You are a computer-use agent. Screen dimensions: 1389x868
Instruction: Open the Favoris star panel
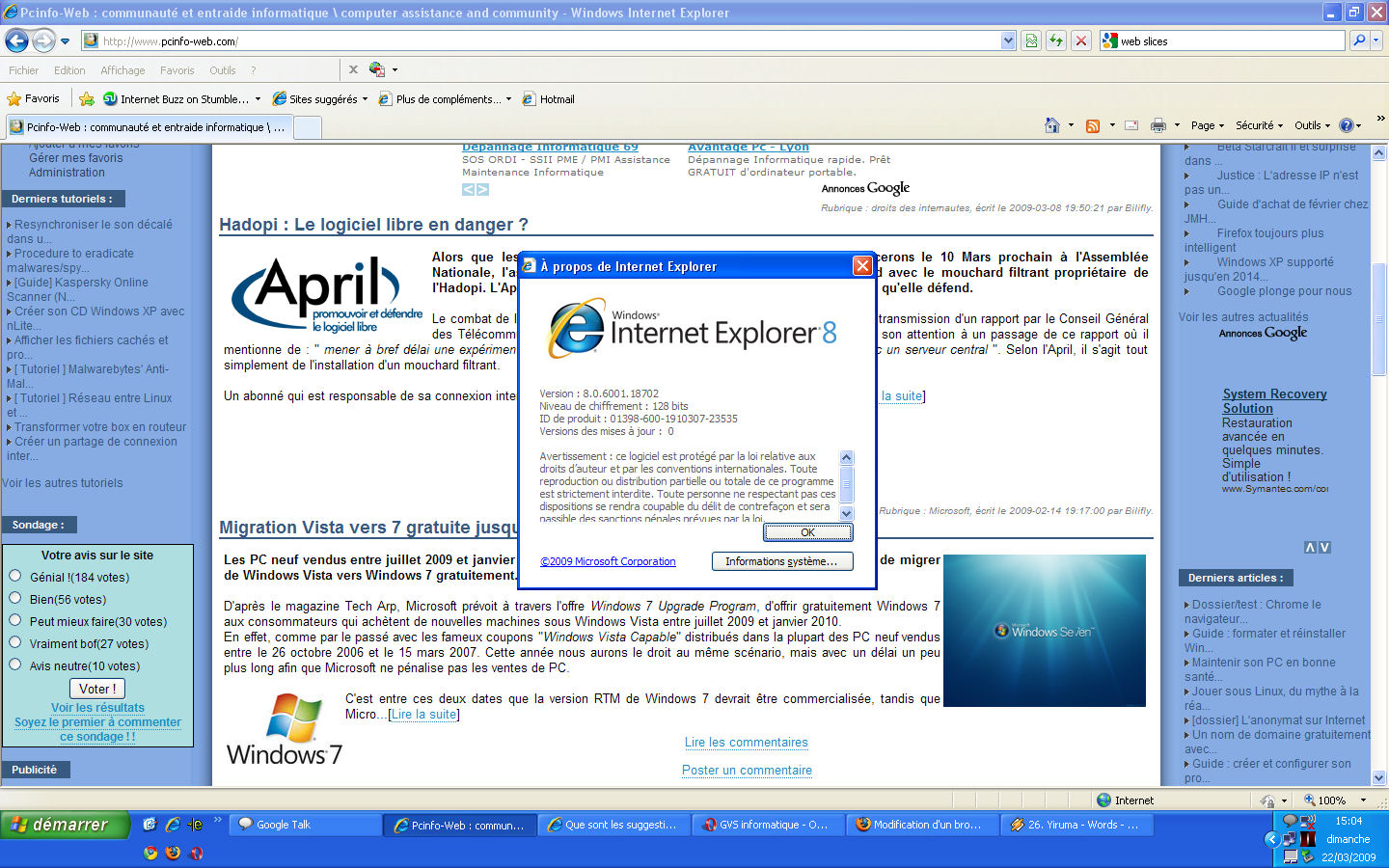click(x=33, y=98)
